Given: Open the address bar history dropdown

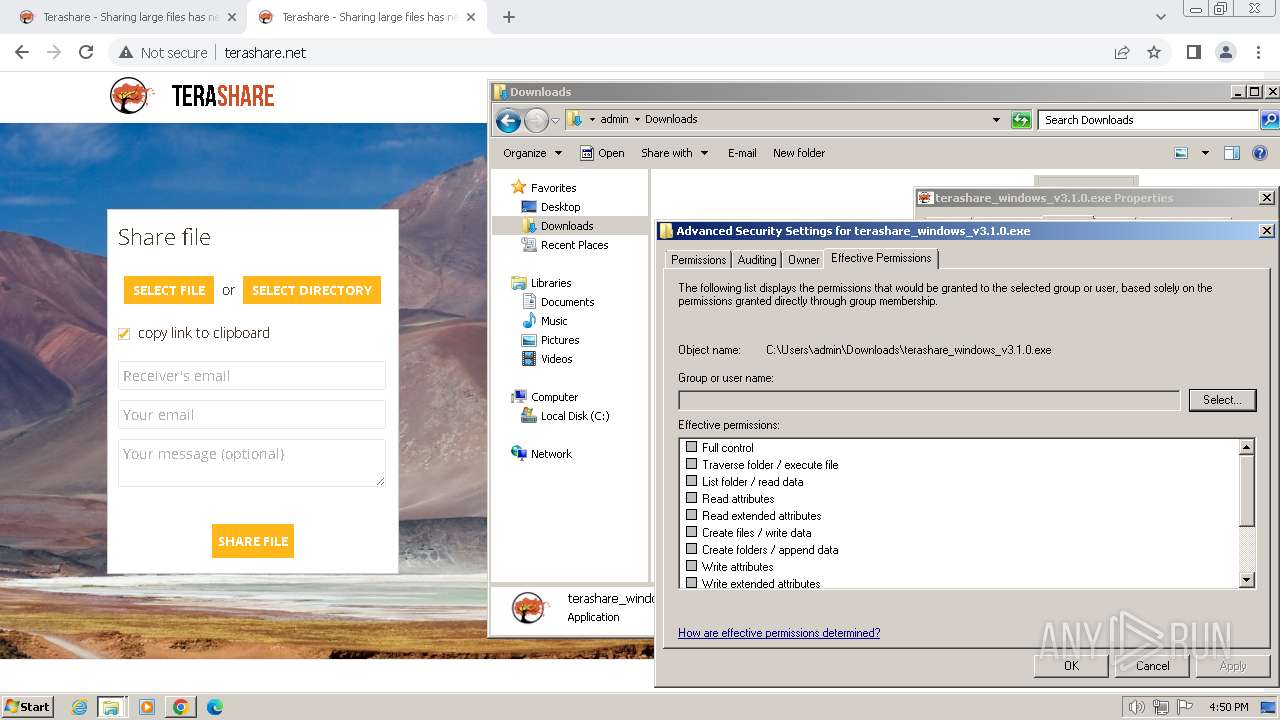Looking at the screenshot, I should (996, 120).
